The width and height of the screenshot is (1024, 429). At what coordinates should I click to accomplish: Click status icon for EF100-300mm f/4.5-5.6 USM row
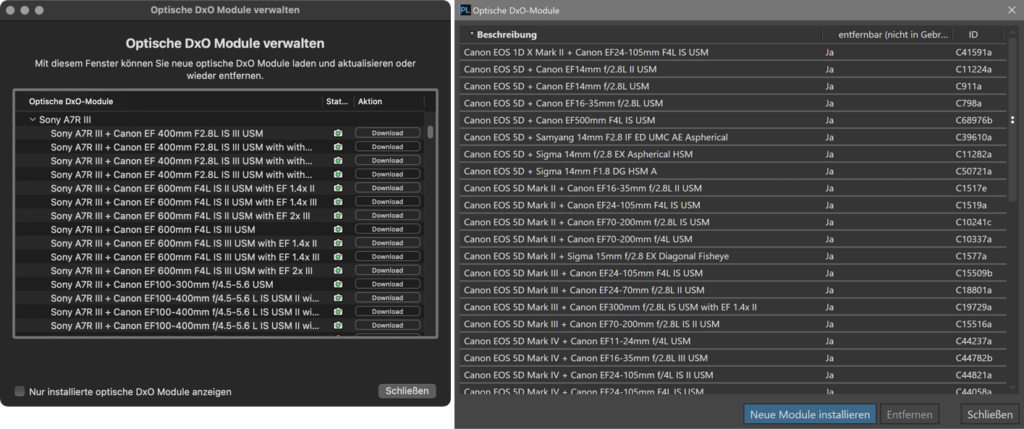coord(338,284)
